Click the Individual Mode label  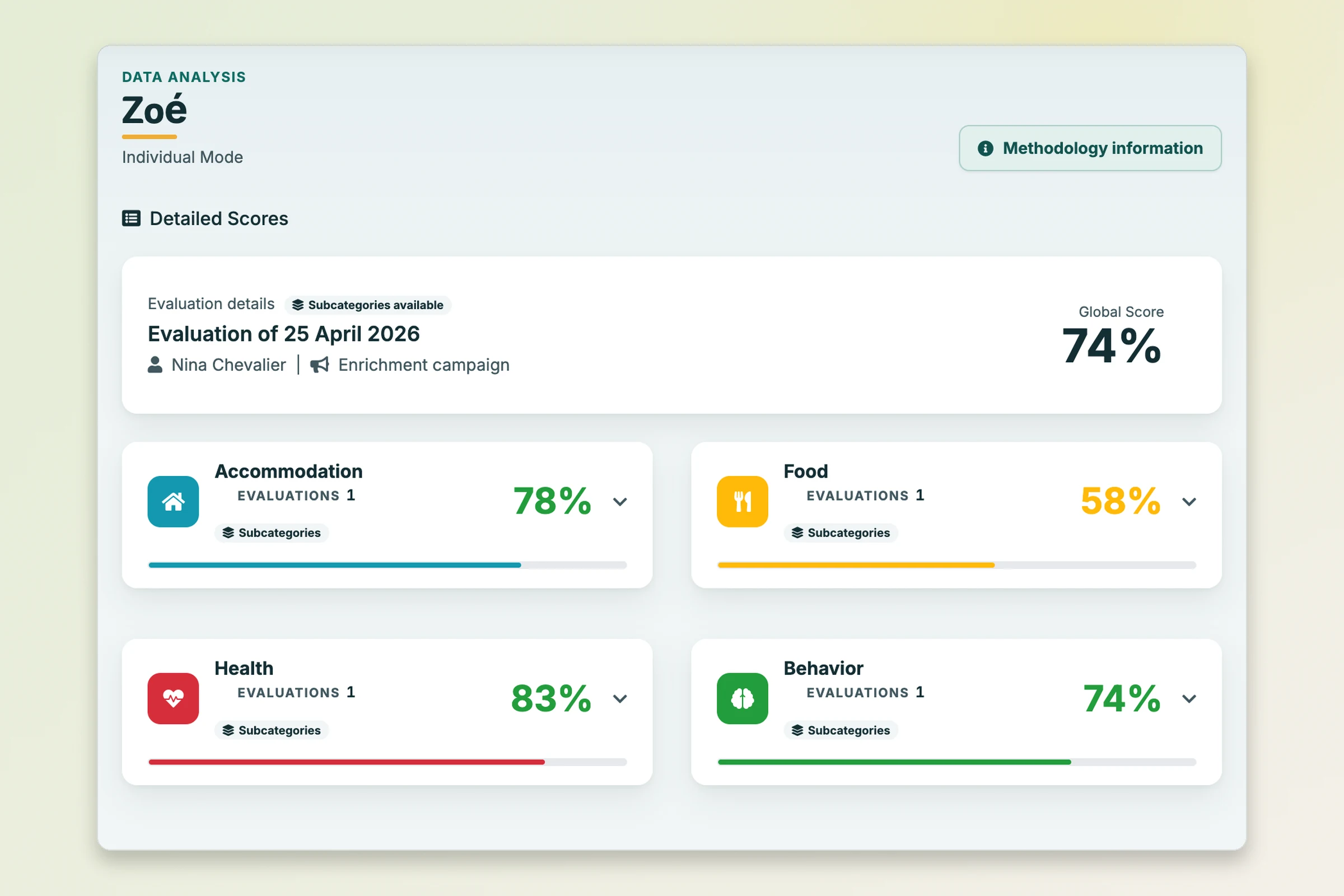click(x=183, y=157)
